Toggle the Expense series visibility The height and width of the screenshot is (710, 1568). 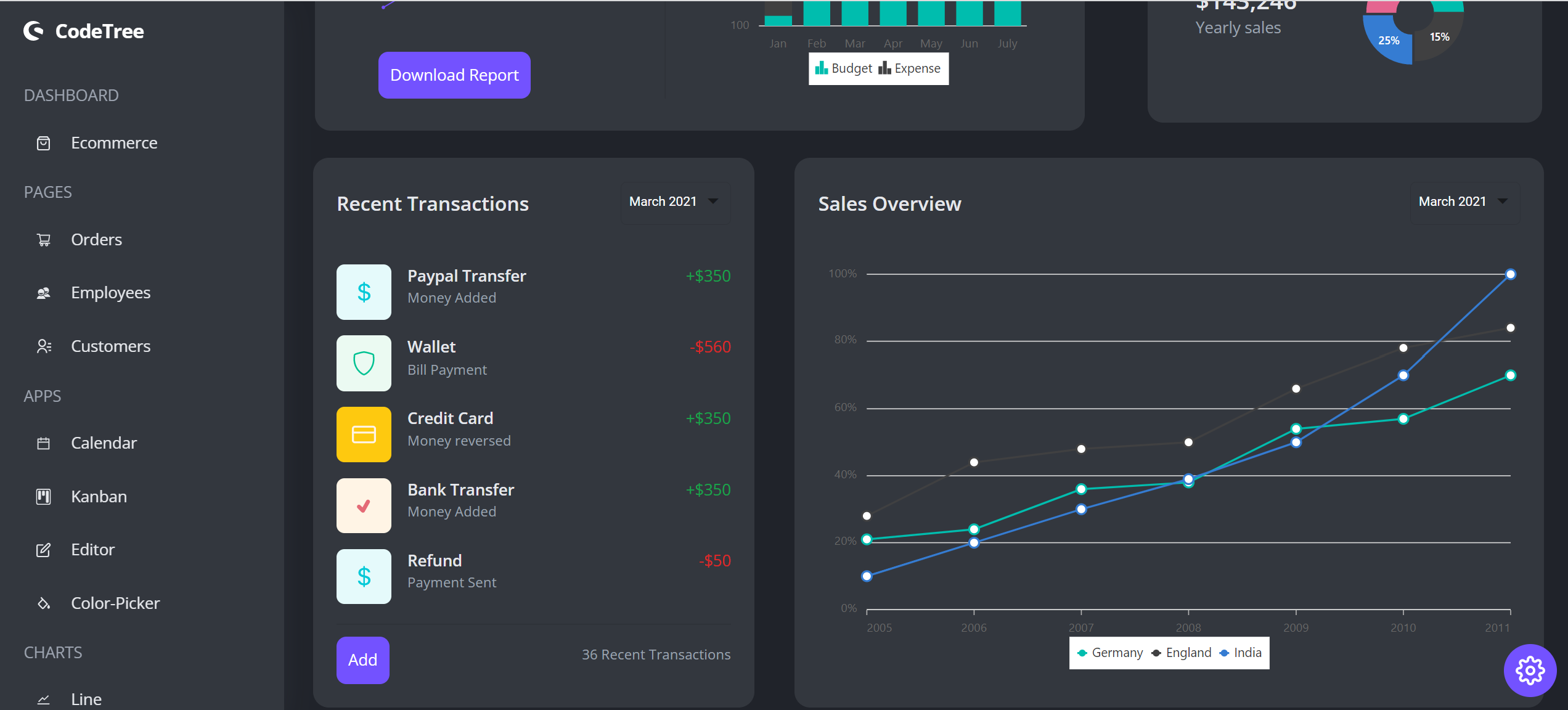coord(910,68)
